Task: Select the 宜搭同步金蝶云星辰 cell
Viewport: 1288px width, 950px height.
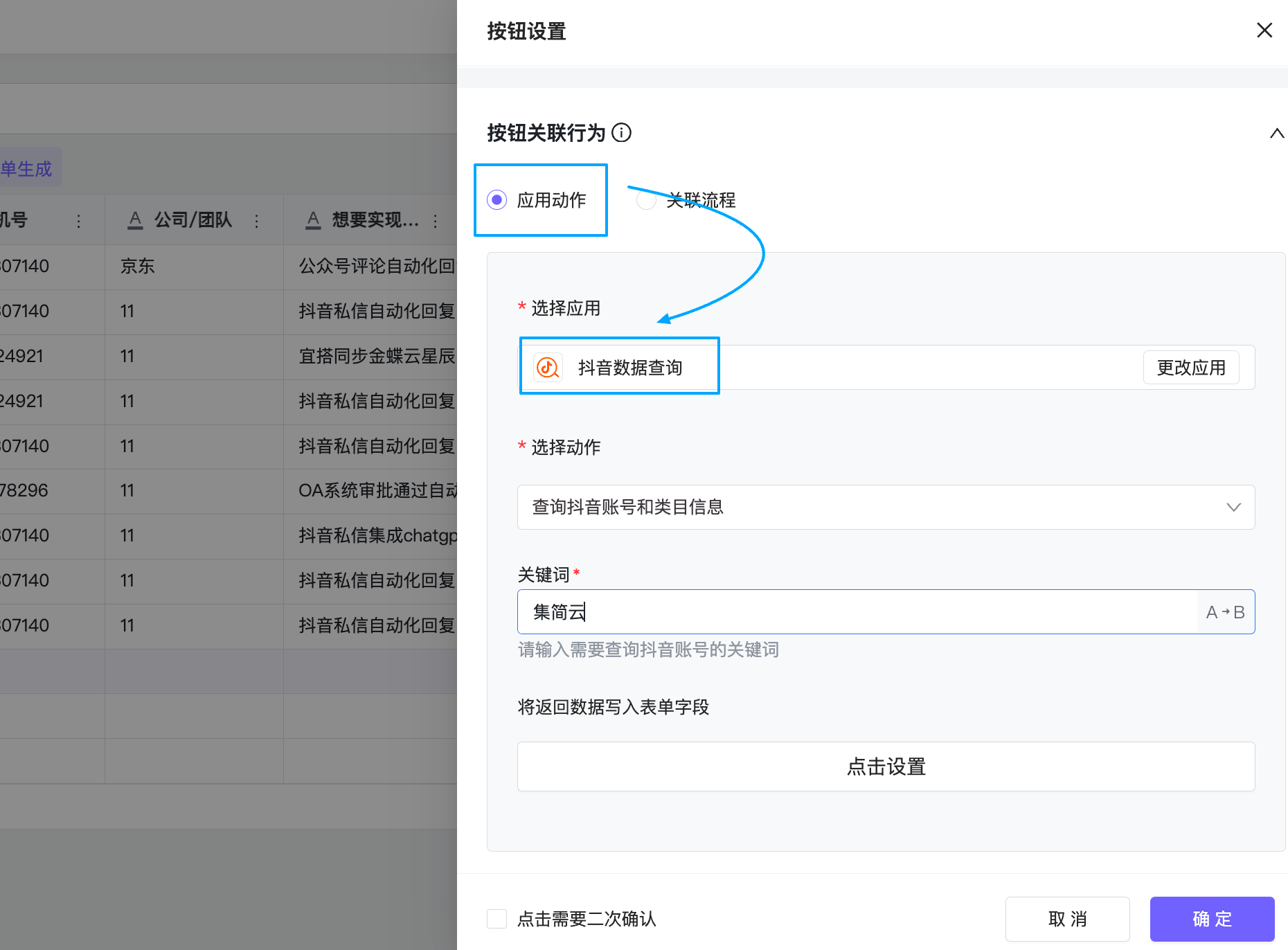Action: coord(370,357)
